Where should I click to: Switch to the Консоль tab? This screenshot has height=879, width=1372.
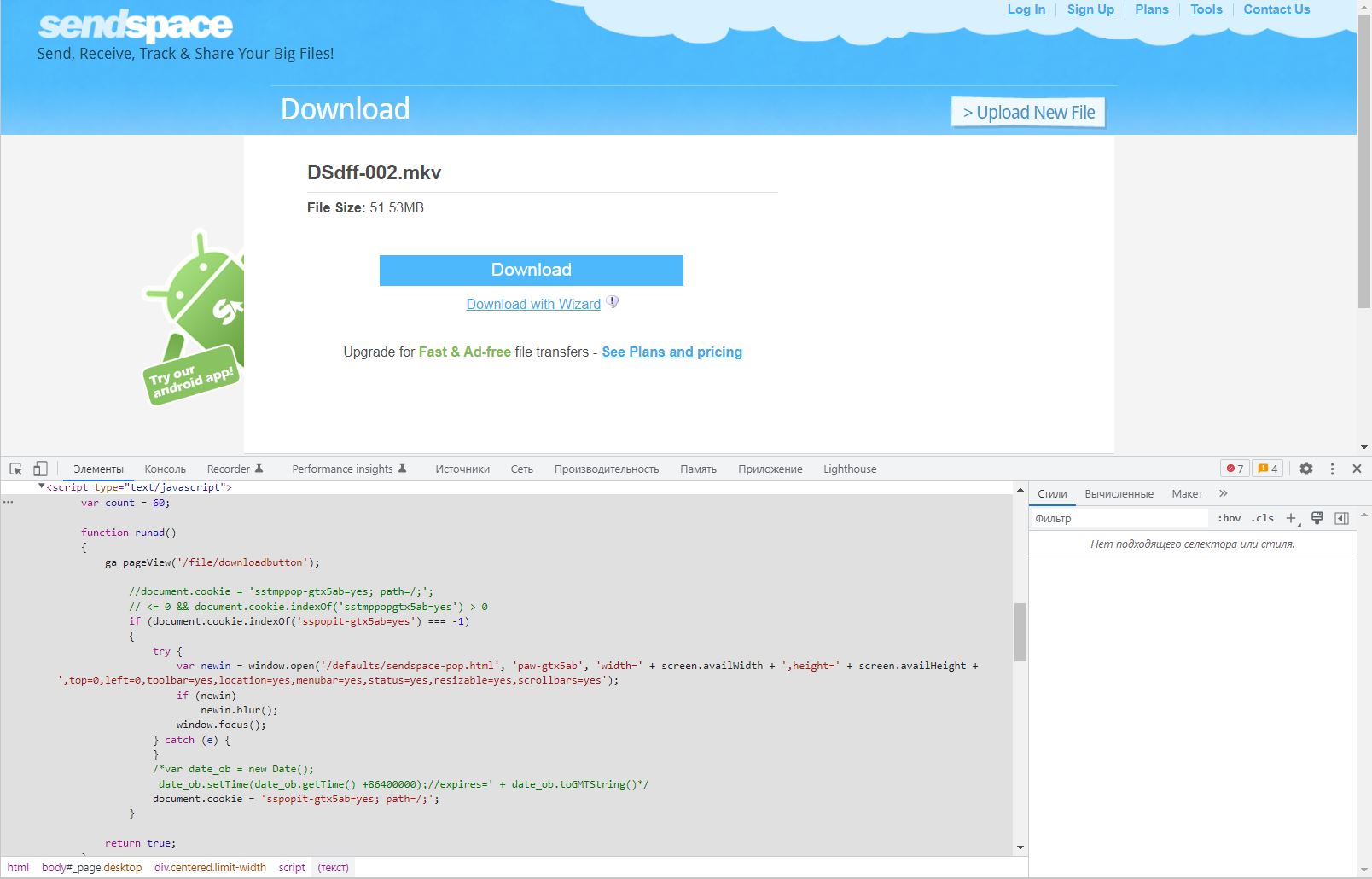point(166,469)
